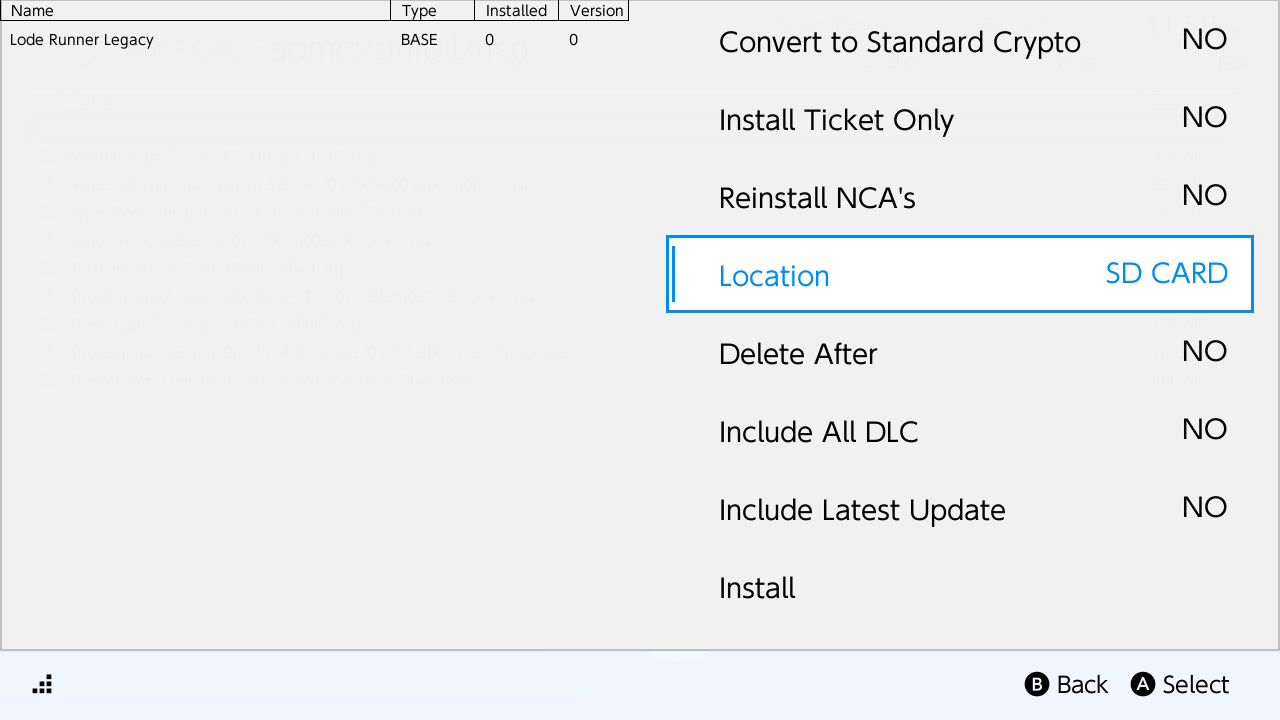Viewport: 1280px width, 720px height.
Task: Enable Install Ticket Only
Action: (x=959, y=120)
